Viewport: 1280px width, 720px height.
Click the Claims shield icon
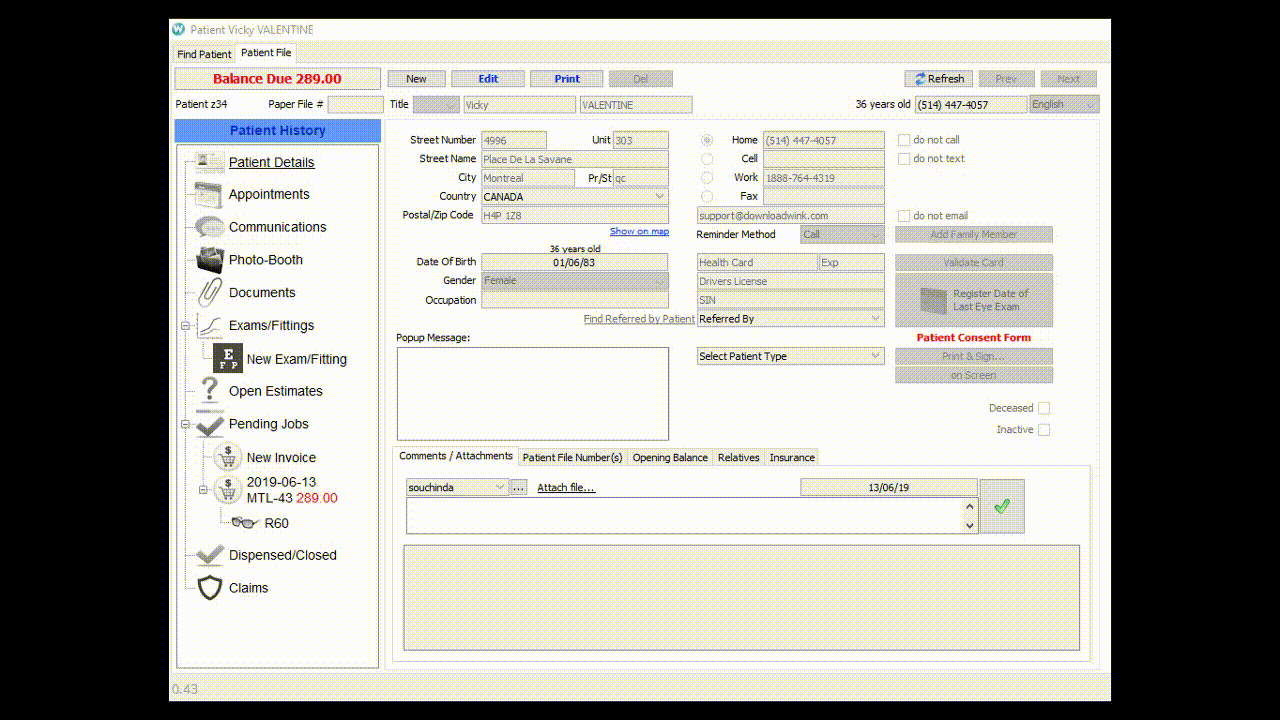[210, 588]
